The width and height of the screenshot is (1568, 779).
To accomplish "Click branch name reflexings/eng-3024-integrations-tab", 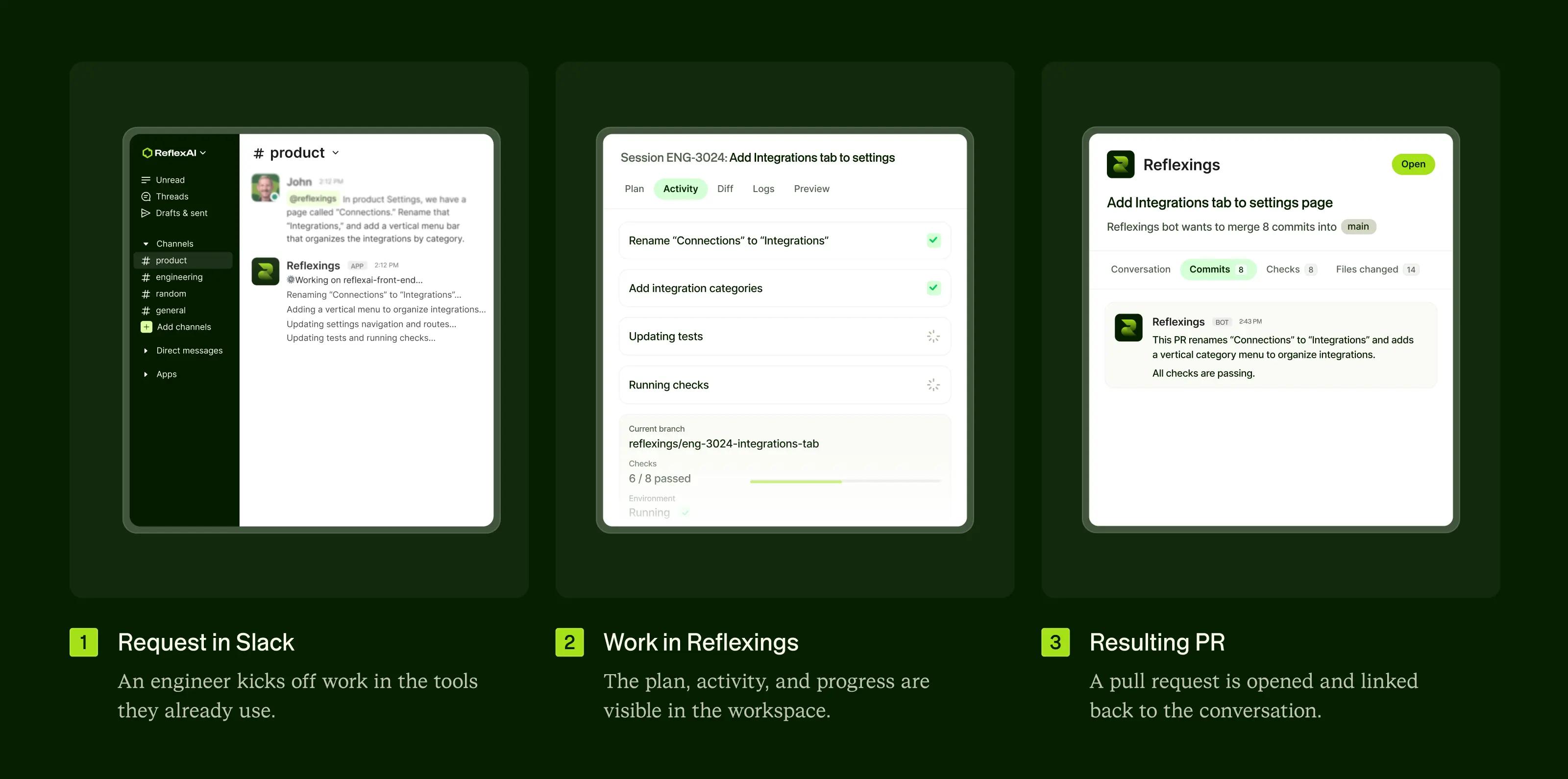I will (x=724, y=444).
